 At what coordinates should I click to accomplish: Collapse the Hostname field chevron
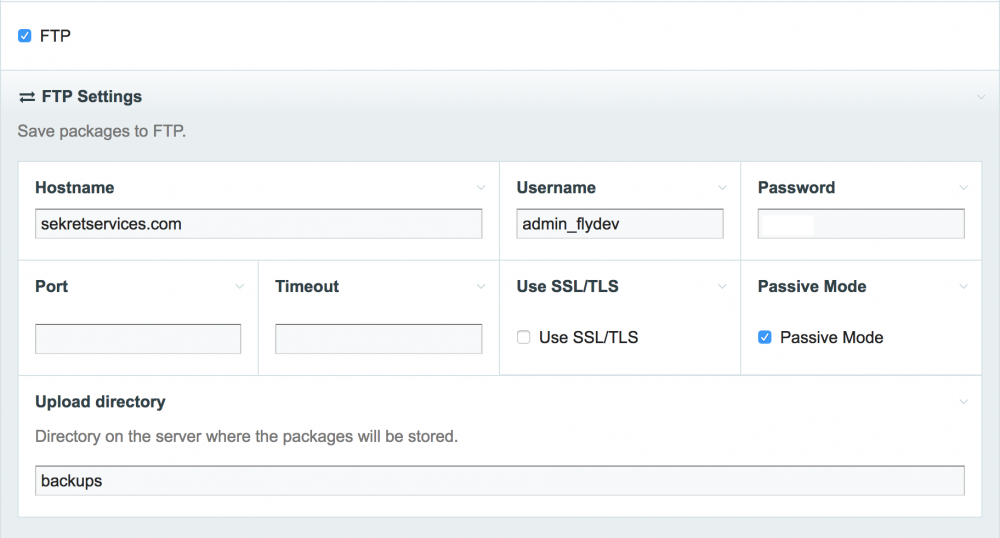(481, 188)
